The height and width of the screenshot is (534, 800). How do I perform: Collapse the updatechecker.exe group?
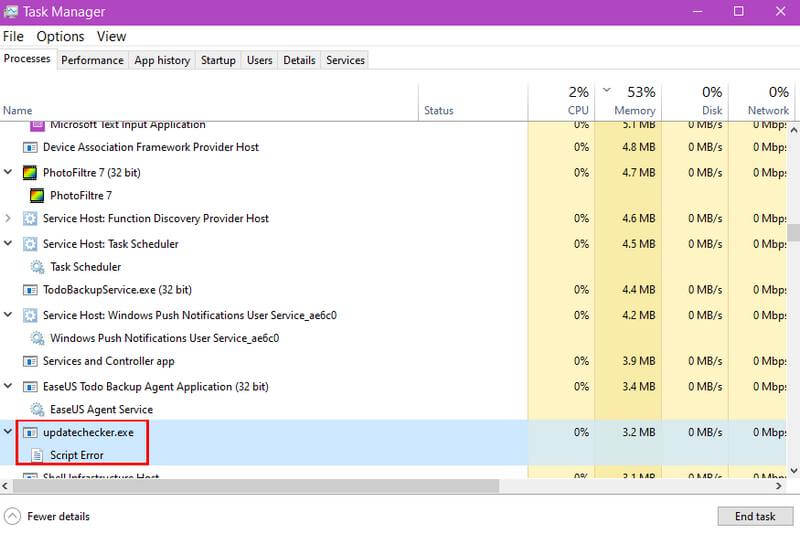point(8,432)
